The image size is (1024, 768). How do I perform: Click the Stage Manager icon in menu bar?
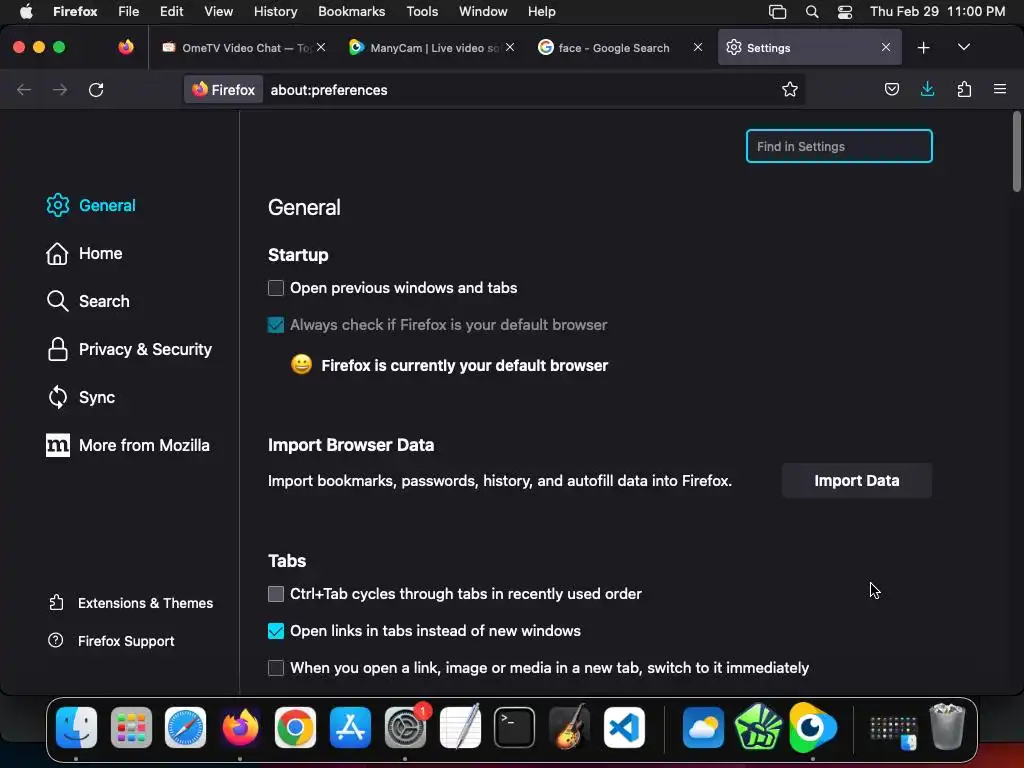[x=777, y=12]
